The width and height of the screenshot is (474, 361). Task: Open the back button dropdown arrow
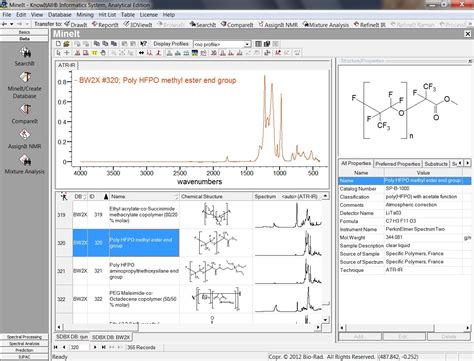pos(12,24)
